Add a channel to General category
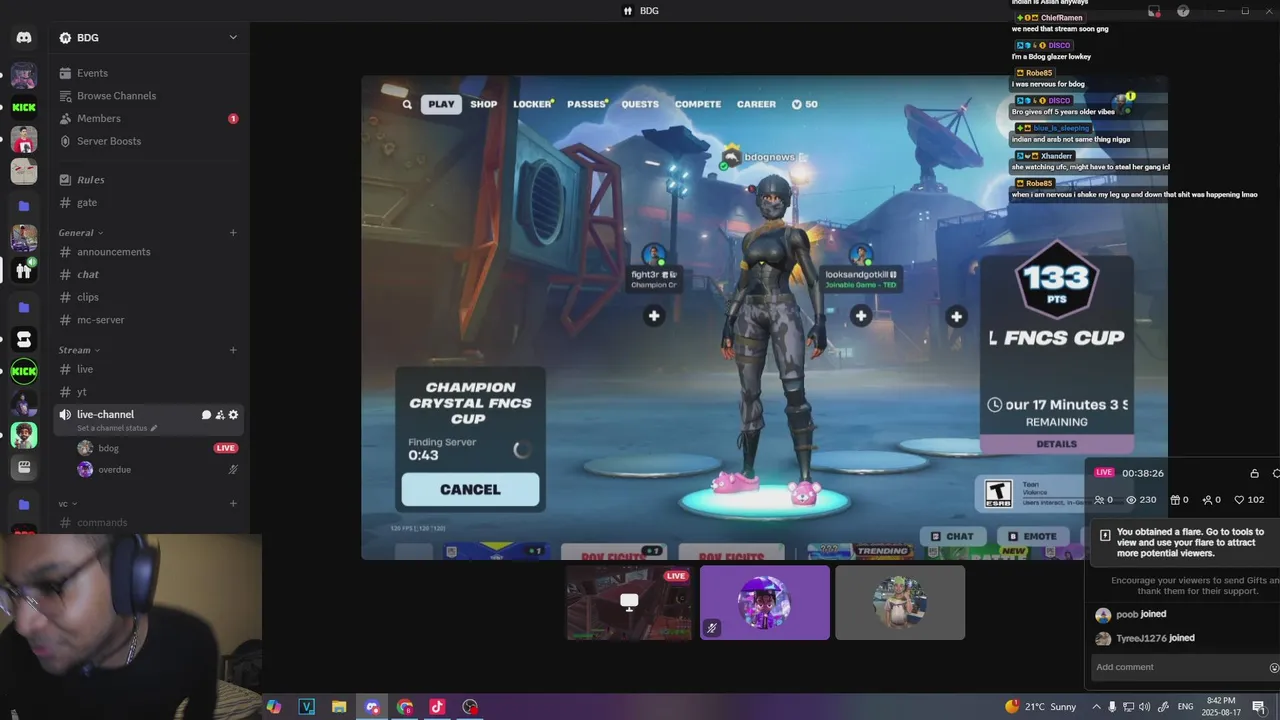Screen dimensions: 1280x720 pos(233,233)
